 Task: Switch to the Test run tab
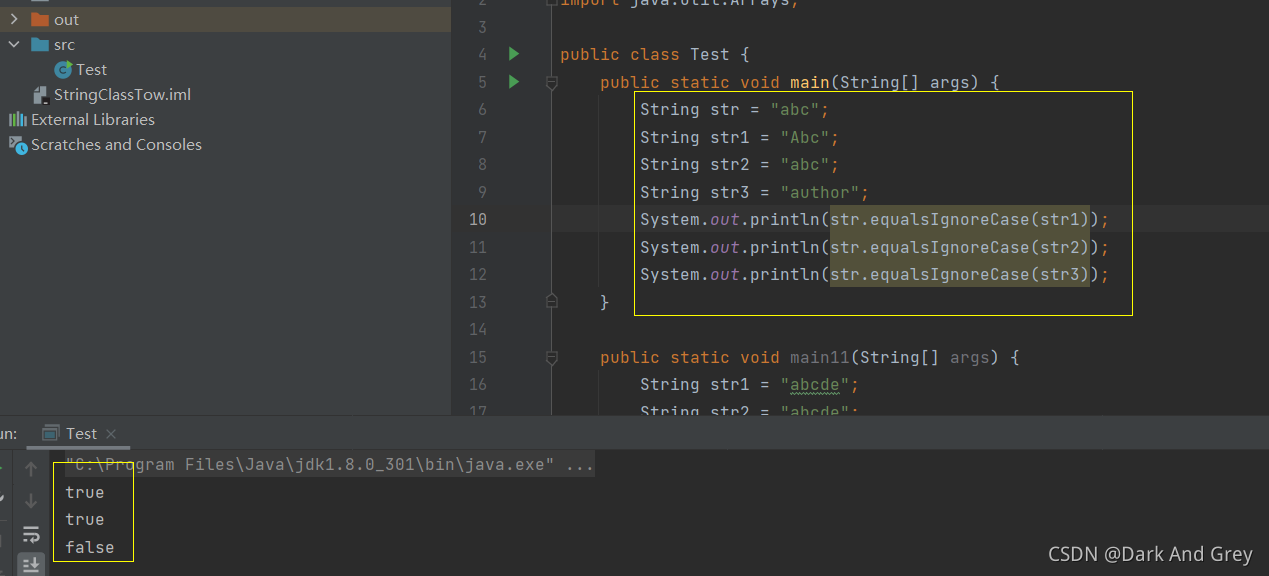[81, 433]
